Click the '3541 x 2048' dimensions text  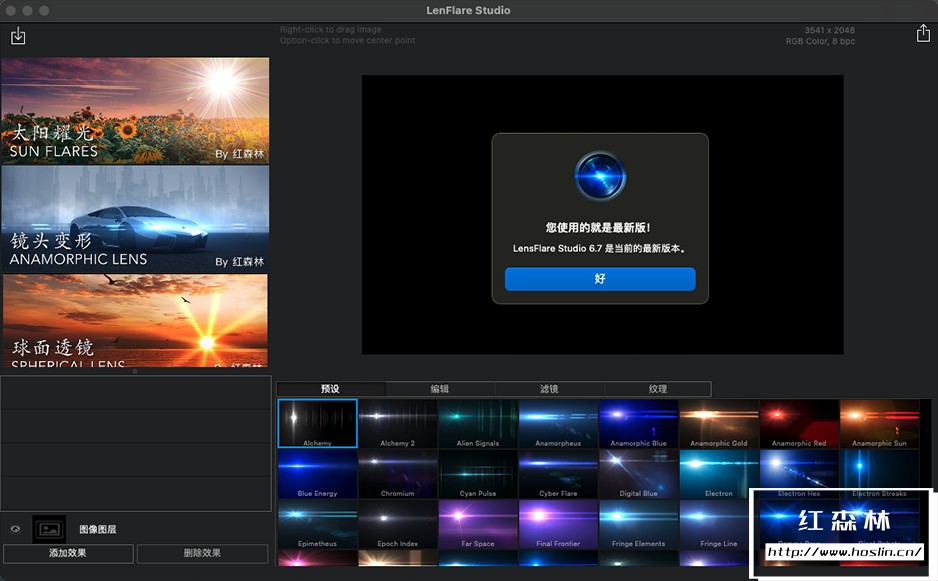click(829, 30)
